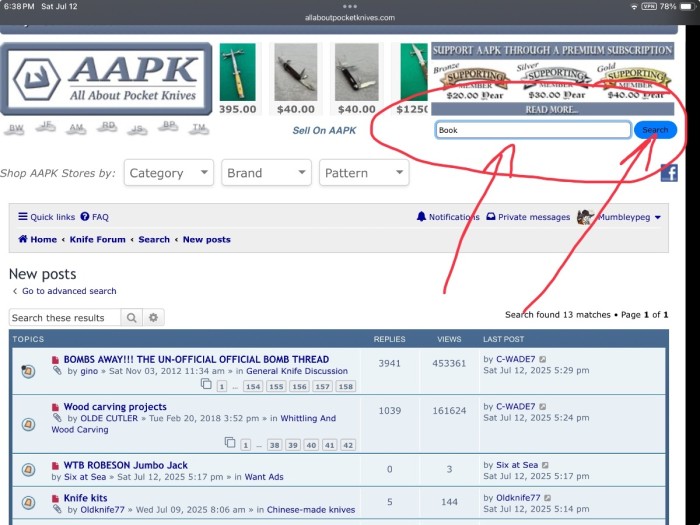The height and width of the screenshot is (525, 700).
Task: Expand the Brand dropdown
Action: [267, 173]
